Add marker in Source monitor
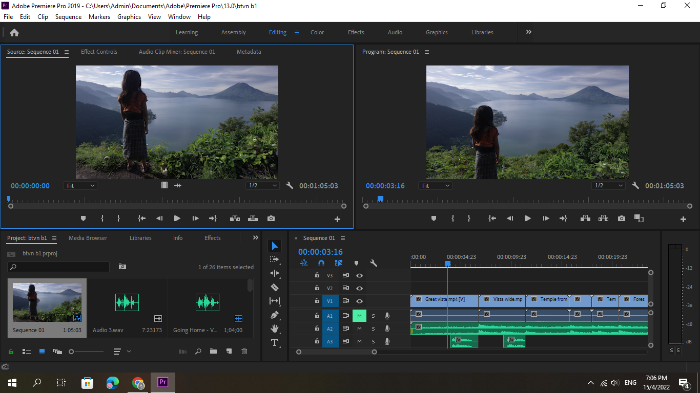700x393 pixels. click(83, 218)
